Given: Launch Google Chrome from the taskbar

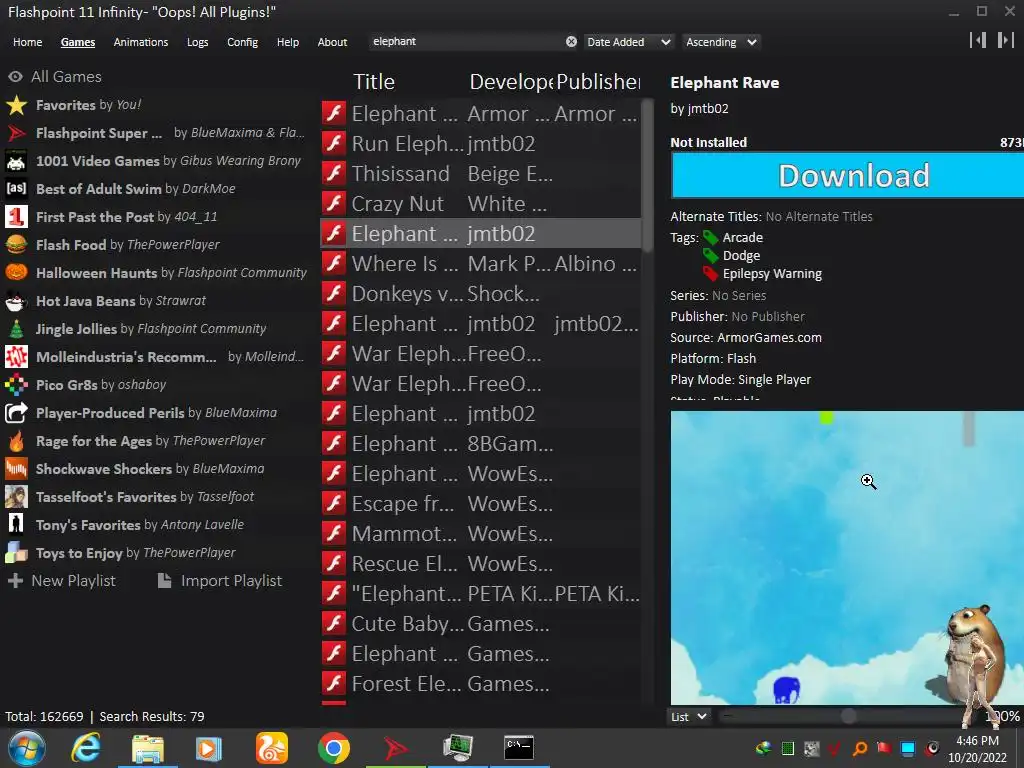Looking at the screenshot, I should click(334, 748).
